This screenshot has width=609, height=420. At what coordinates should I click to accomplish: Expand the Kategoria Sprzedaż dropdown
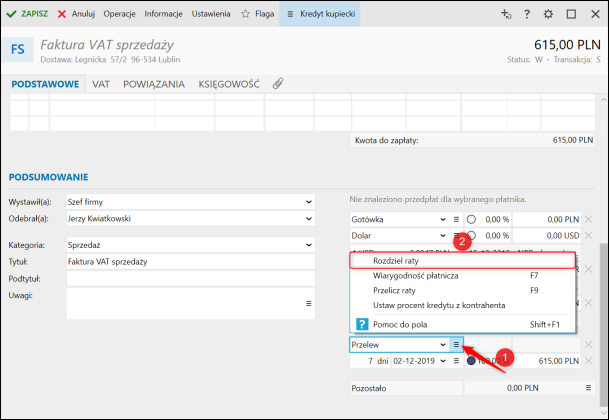coord(308,244)
